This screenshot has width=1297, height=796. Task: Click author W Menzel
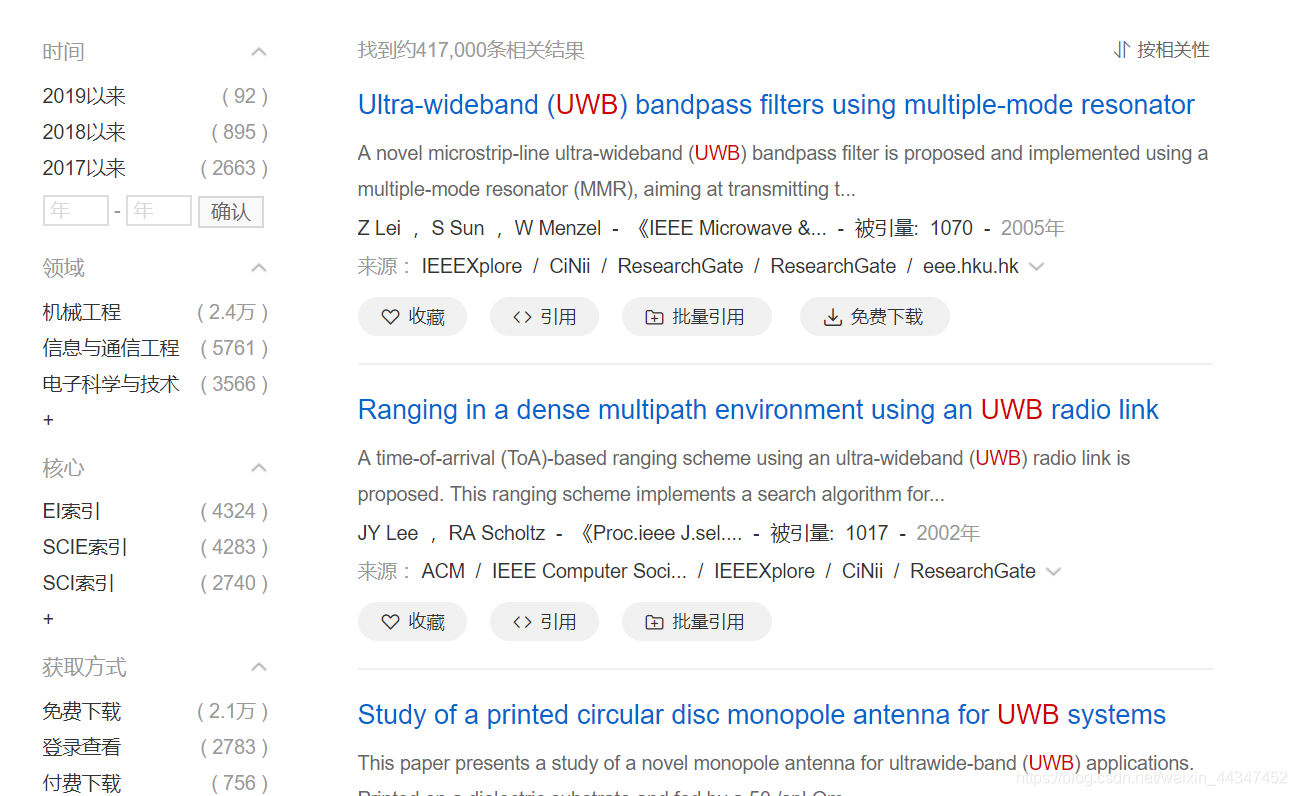(558, 228)
